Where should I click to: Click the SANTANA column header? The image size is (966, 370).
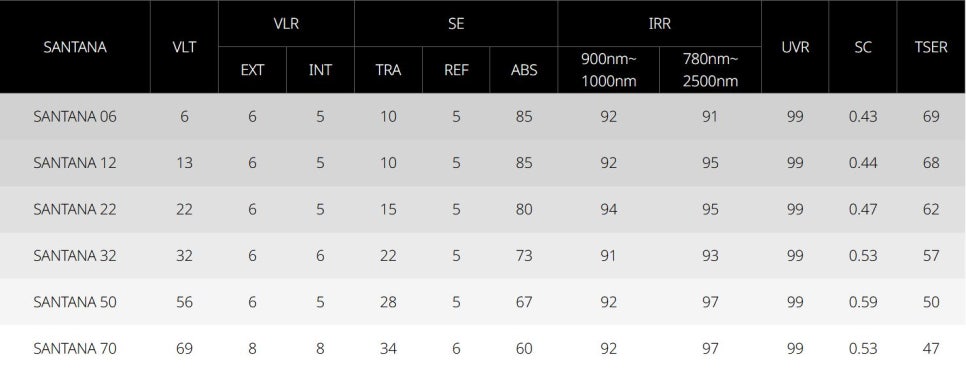tap(75, 47)
